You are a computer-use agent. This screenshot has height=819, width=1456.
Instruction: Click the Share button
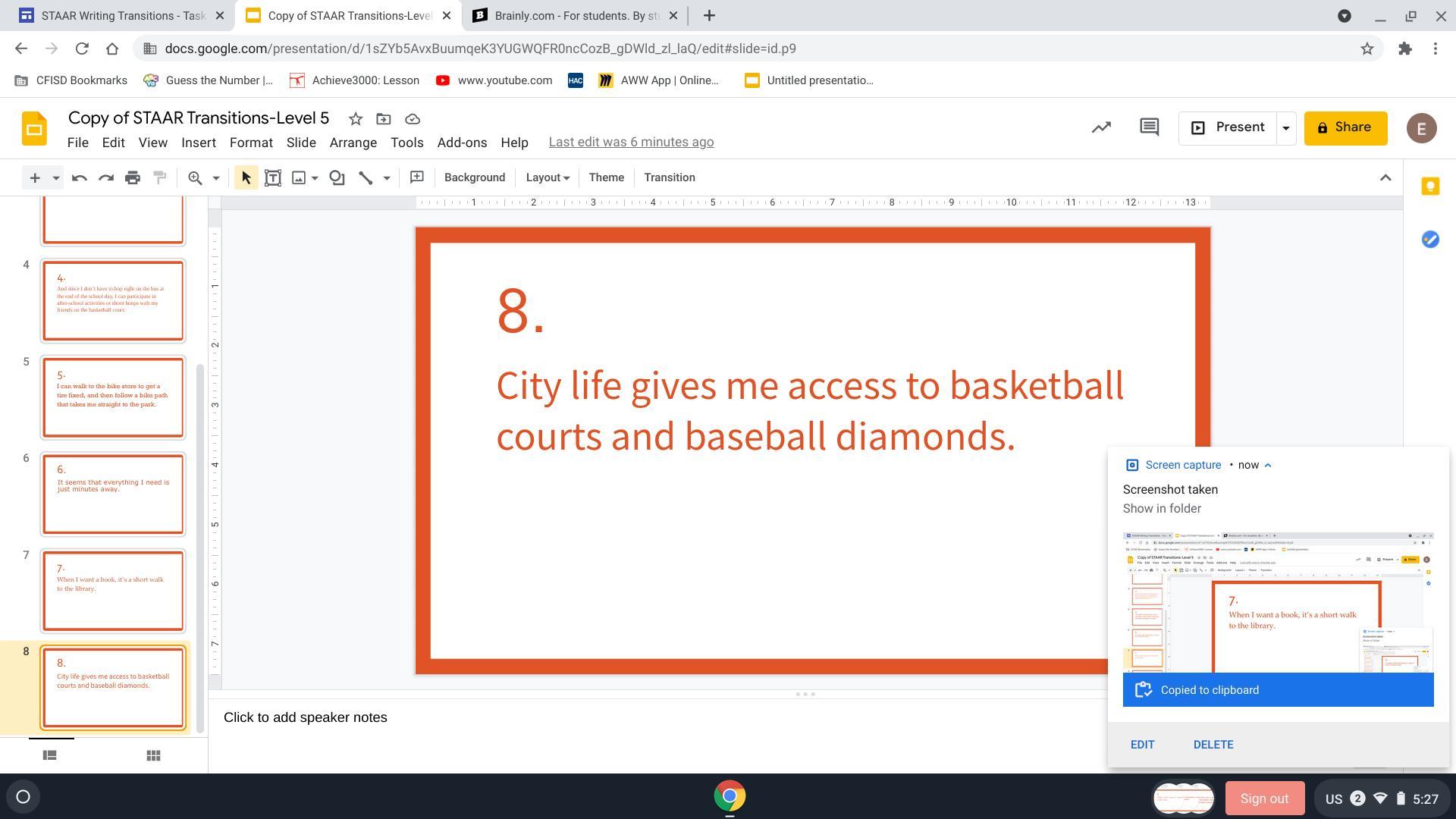coord(1345,127)
